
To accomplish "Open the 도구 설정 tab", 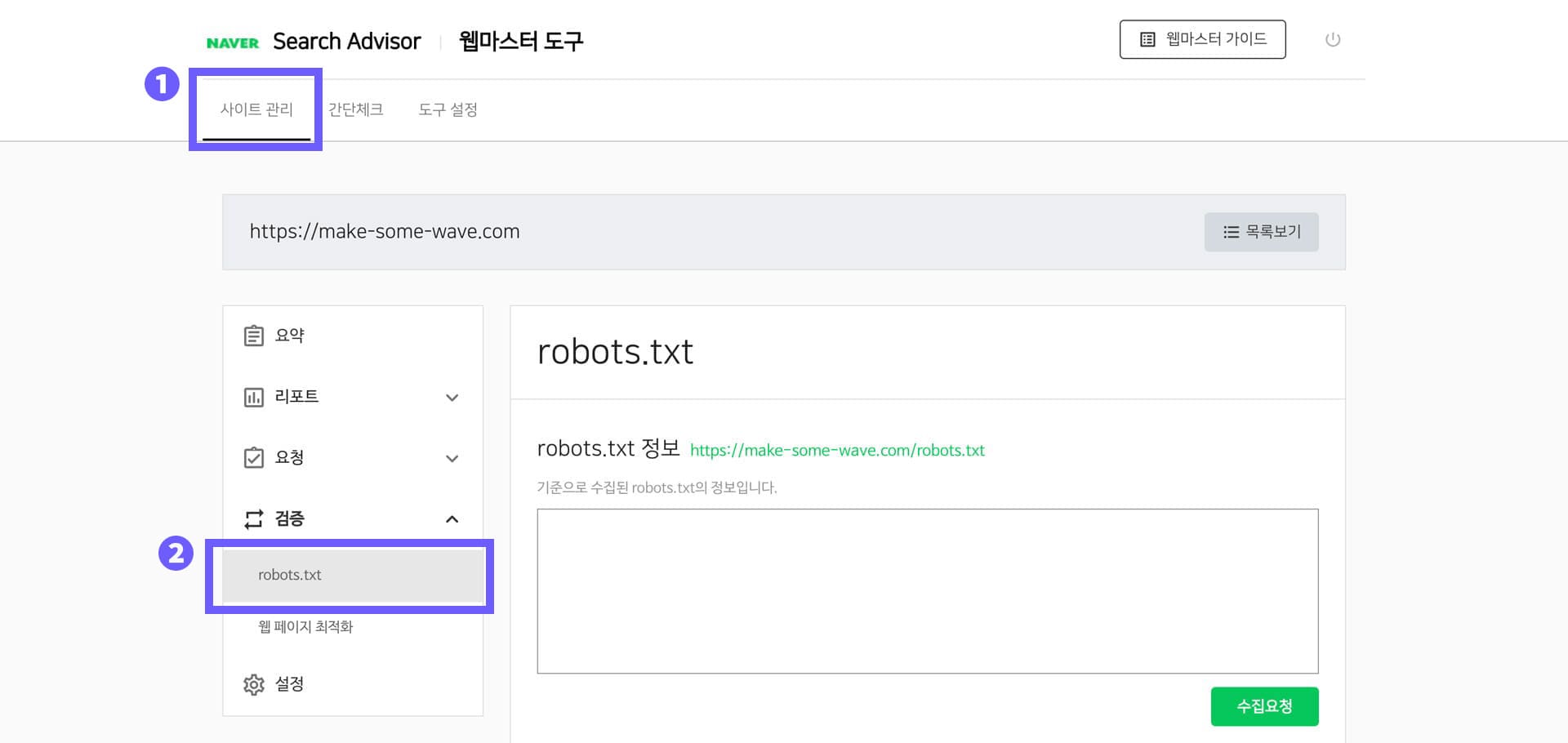I will tap(448, 109).
